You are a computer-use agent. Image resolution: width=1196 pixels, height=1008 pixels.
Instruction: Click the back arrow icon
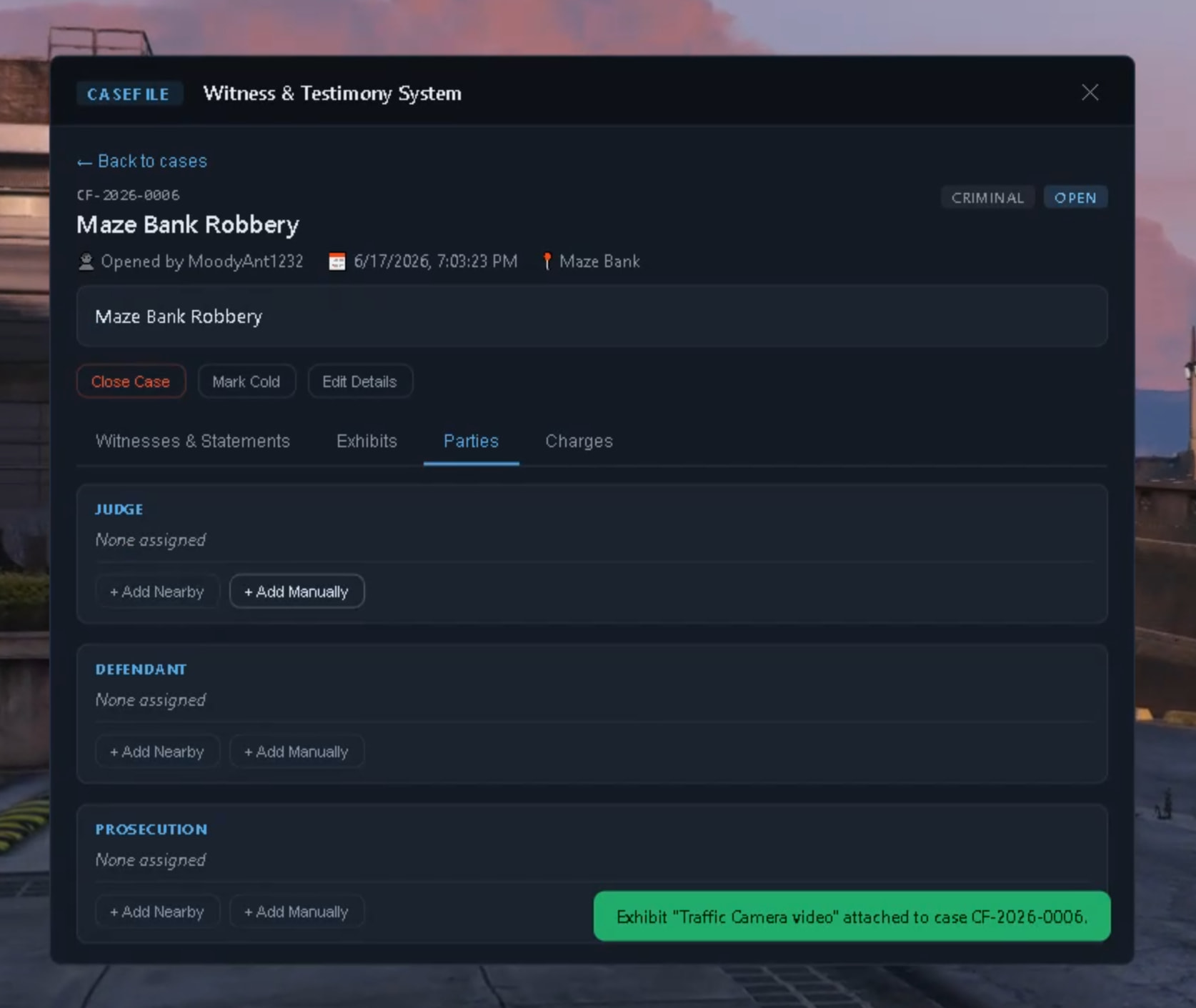coord(84,163)
